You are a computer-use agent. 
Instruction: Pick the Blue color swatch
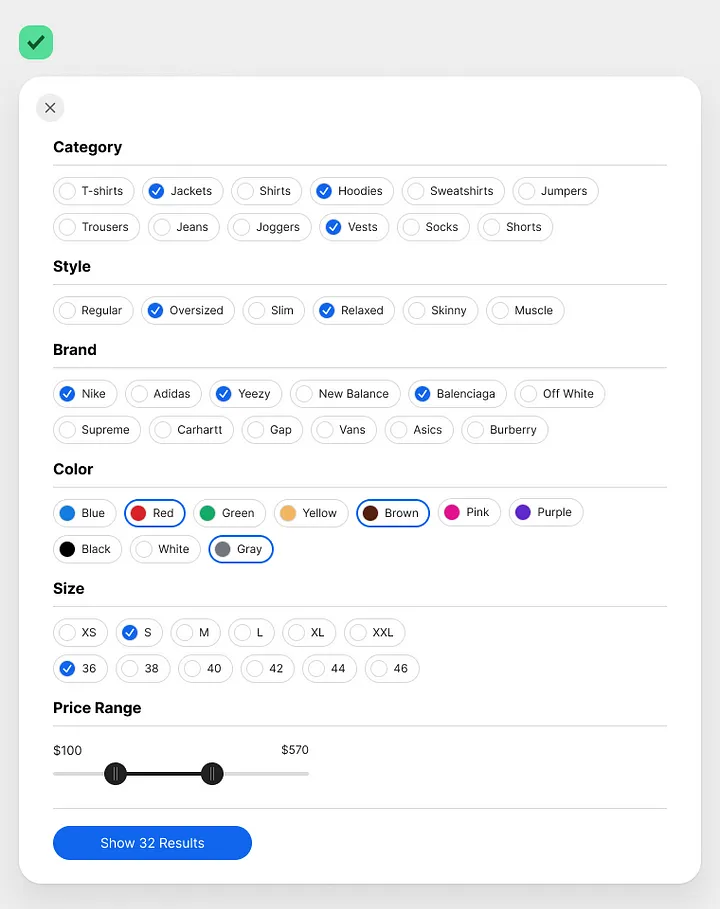click(85, 514)
